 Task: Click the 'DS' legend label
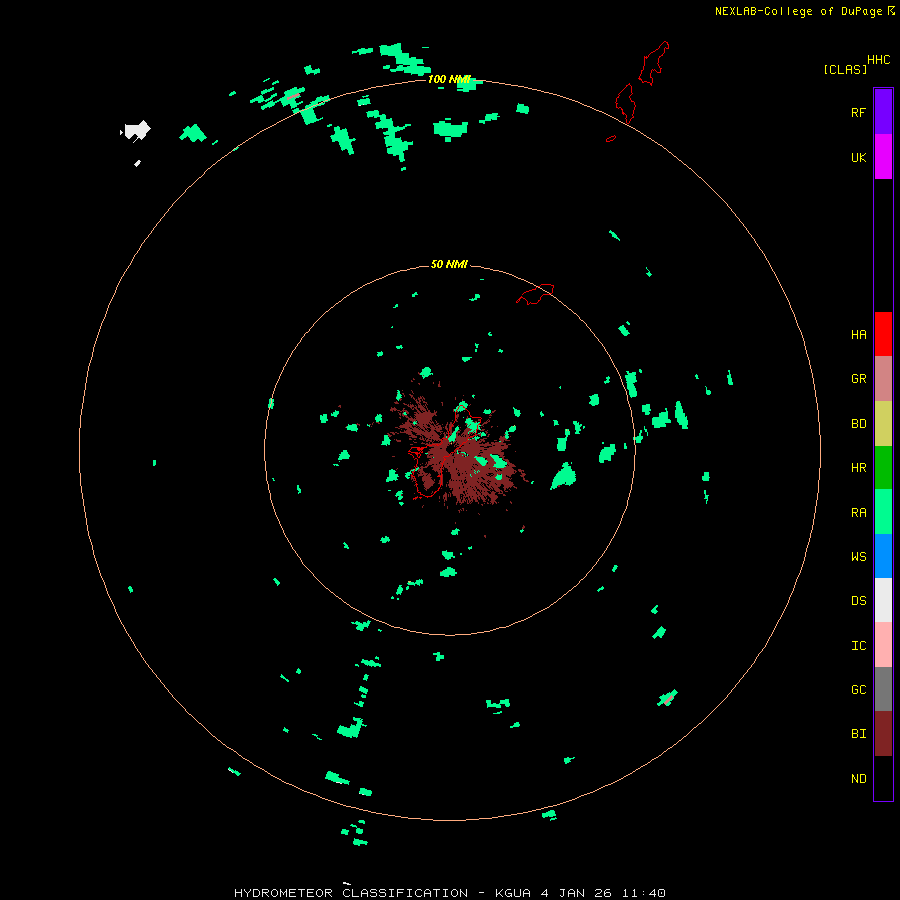858,601
